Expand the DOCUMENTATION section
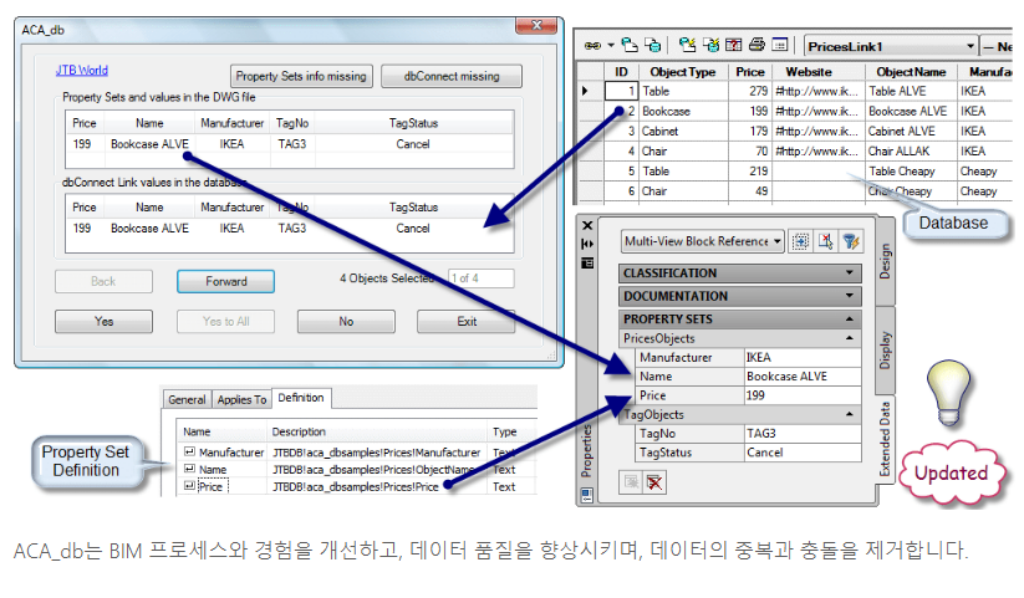The height and width of the screenshot is (598, 1024). pos(850,296)
